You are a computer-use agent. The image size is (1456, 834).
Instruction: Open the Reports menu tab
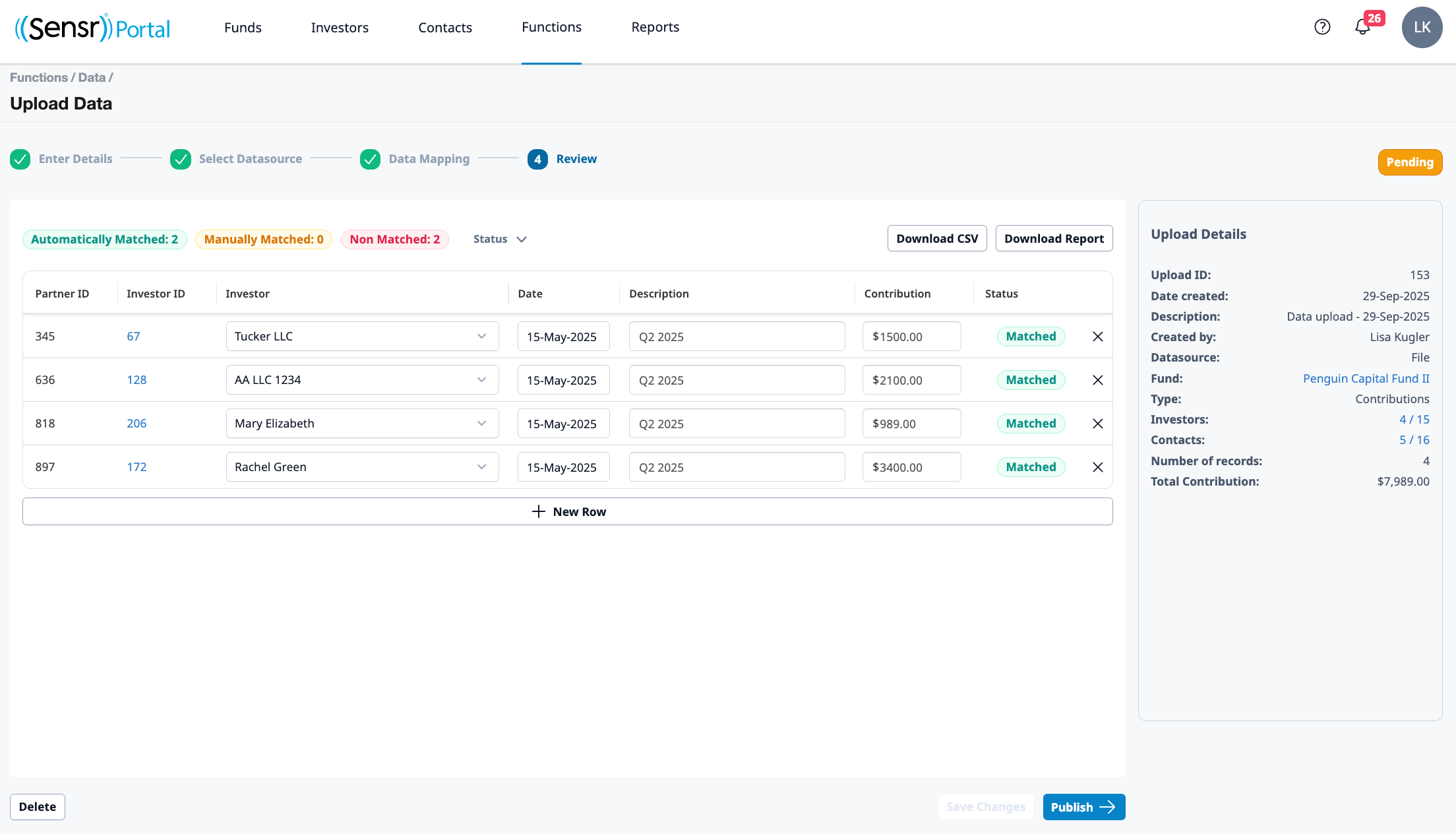655,28
